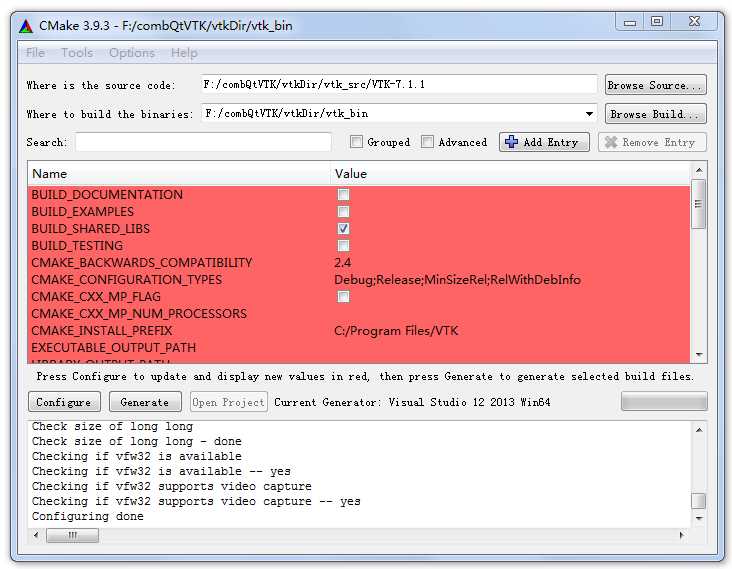732x569 pixels.
Task: Click cache list scroll down arrow
Action: [699, 355]
